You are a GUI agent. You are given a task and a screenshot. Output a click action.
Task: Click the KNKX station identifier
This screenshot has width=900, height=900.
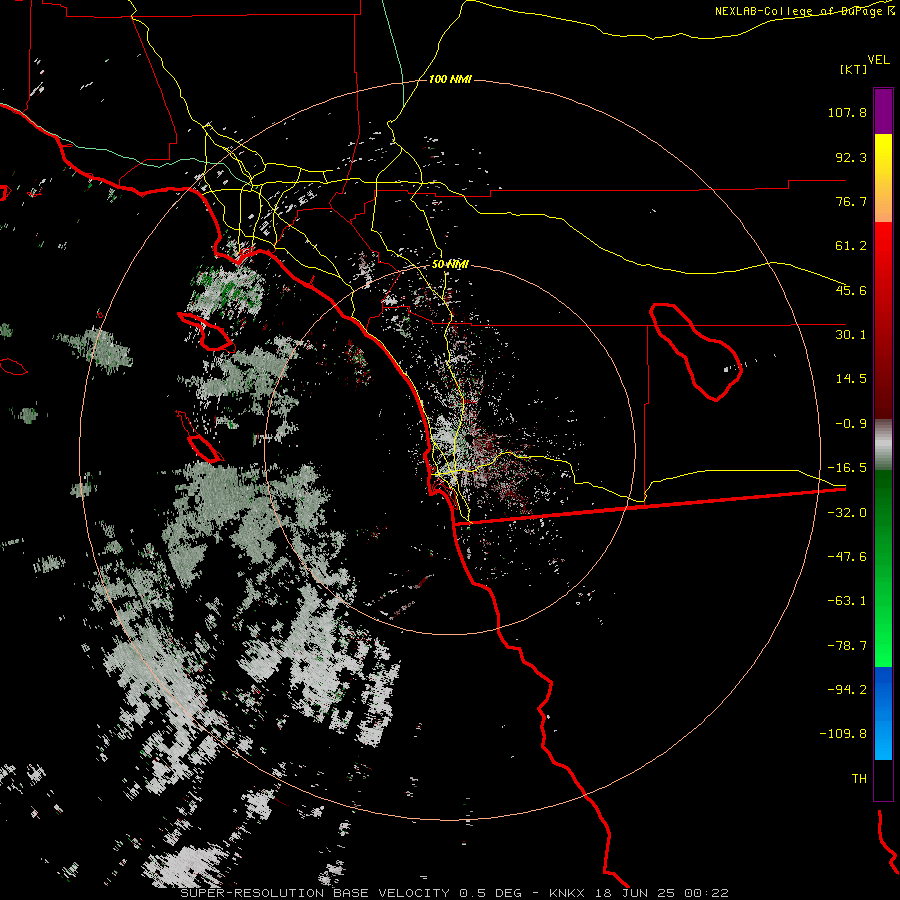point(567,893)
